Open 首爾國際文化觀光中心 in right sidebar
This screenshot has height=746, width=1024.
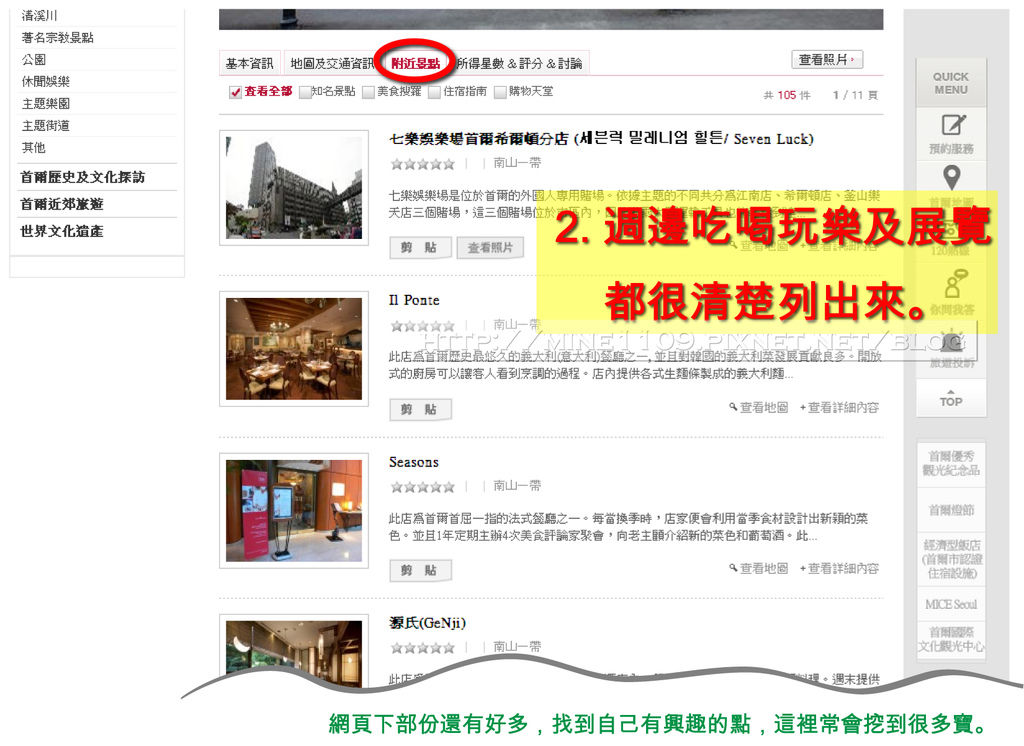click(x=951, y=640)
